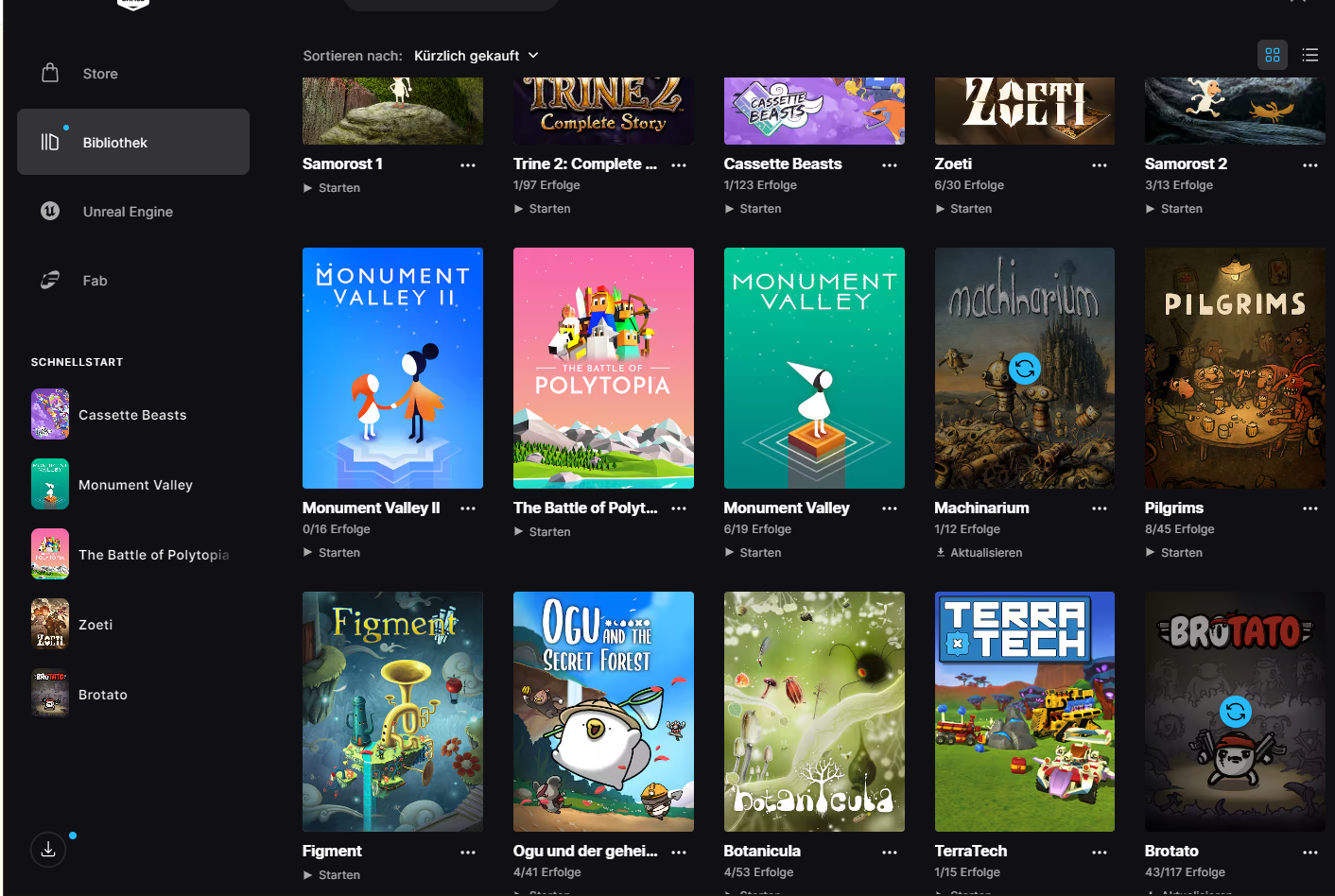Open options menu for Cassette Beasts
The width and height of the screenshot is (1335, 896).
point(890,164)
